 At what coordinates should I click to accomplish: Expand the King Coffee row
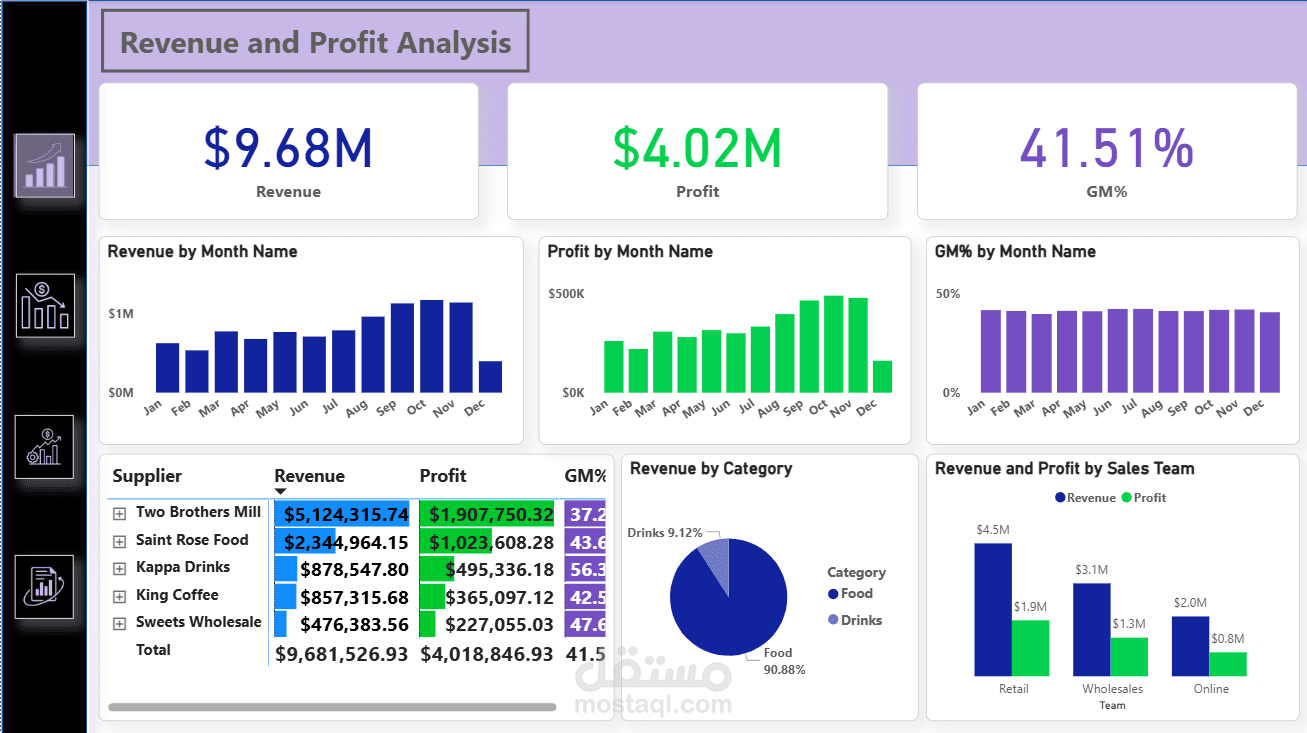[x=119, y=594]
